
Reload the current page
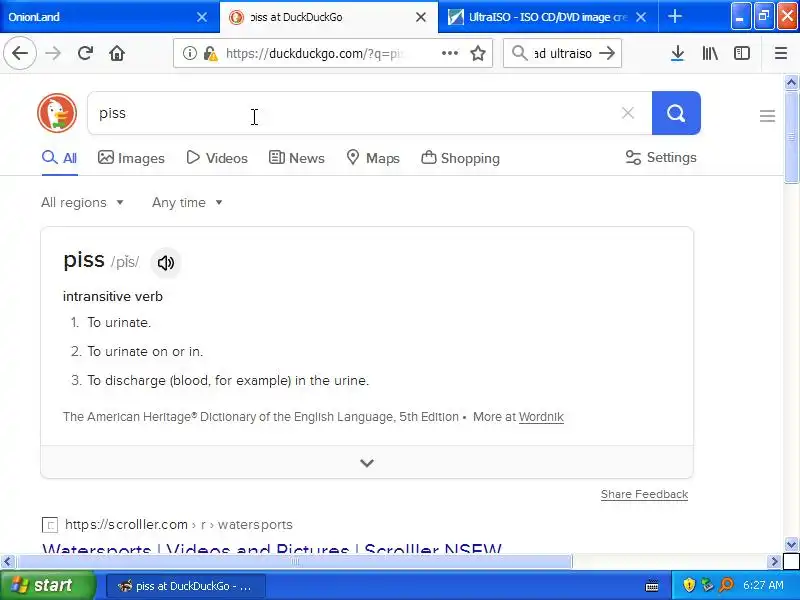85,53
